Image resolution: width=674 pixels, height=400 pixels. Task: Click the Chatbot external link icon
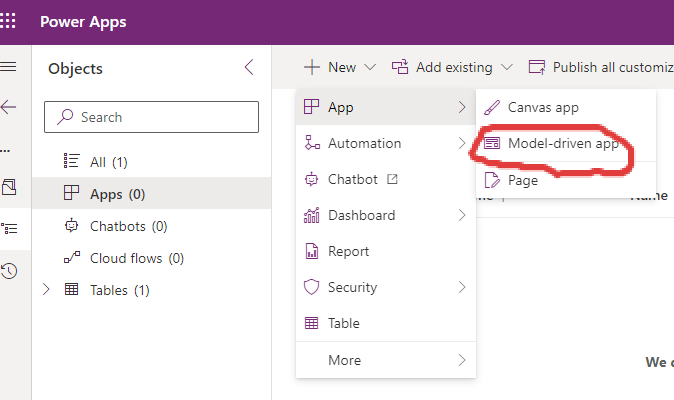coord(393,180)
